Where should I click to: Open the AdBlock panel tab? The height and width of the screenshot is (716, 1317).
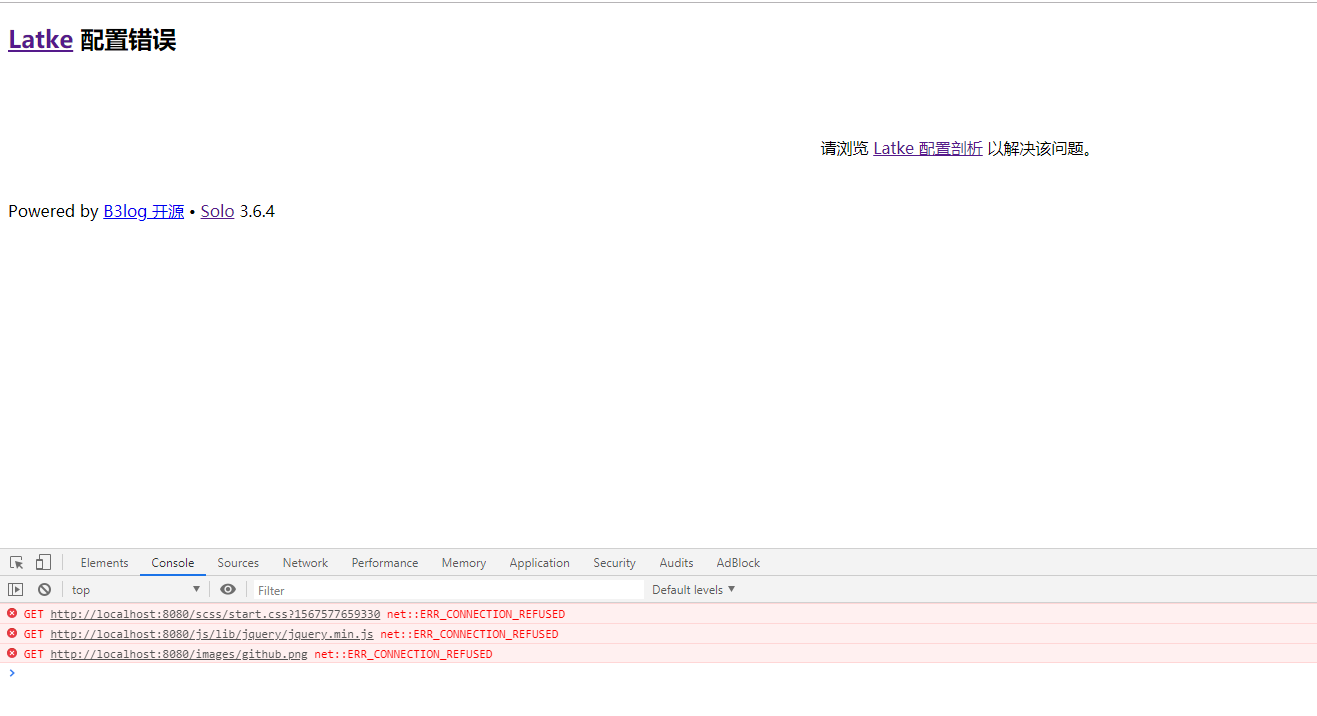click(738, 562)
